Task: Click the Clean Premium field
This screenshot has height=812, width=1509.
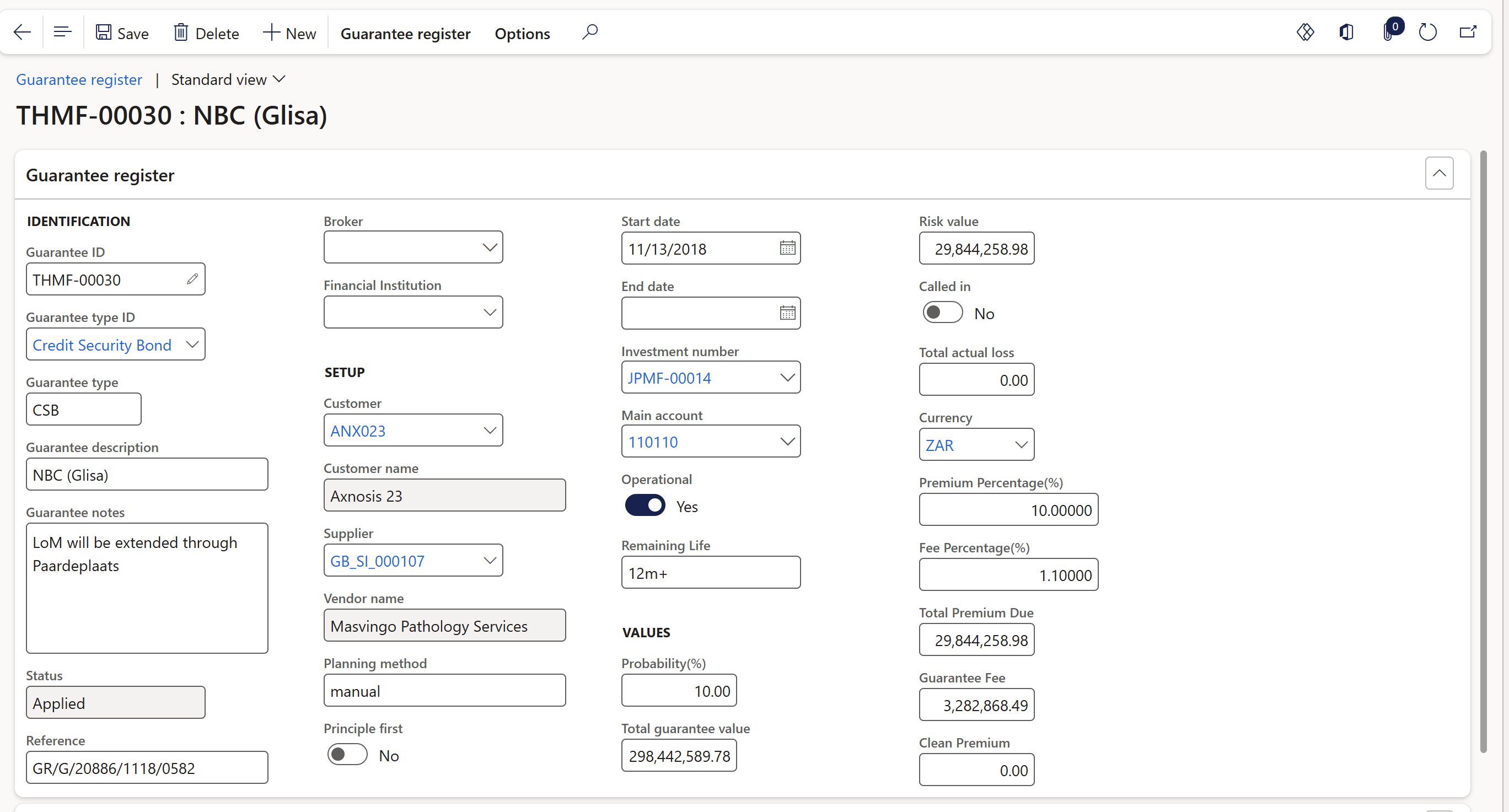Action: (x=976, y=770)
